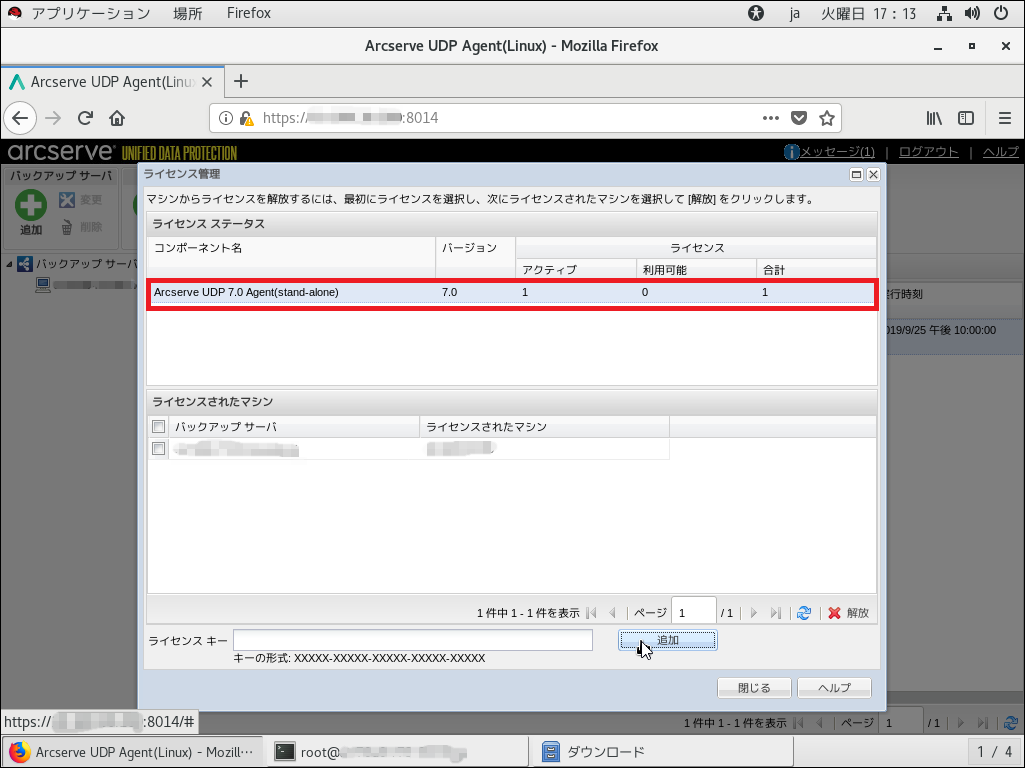Click the ログアウト link

point(928,152)
